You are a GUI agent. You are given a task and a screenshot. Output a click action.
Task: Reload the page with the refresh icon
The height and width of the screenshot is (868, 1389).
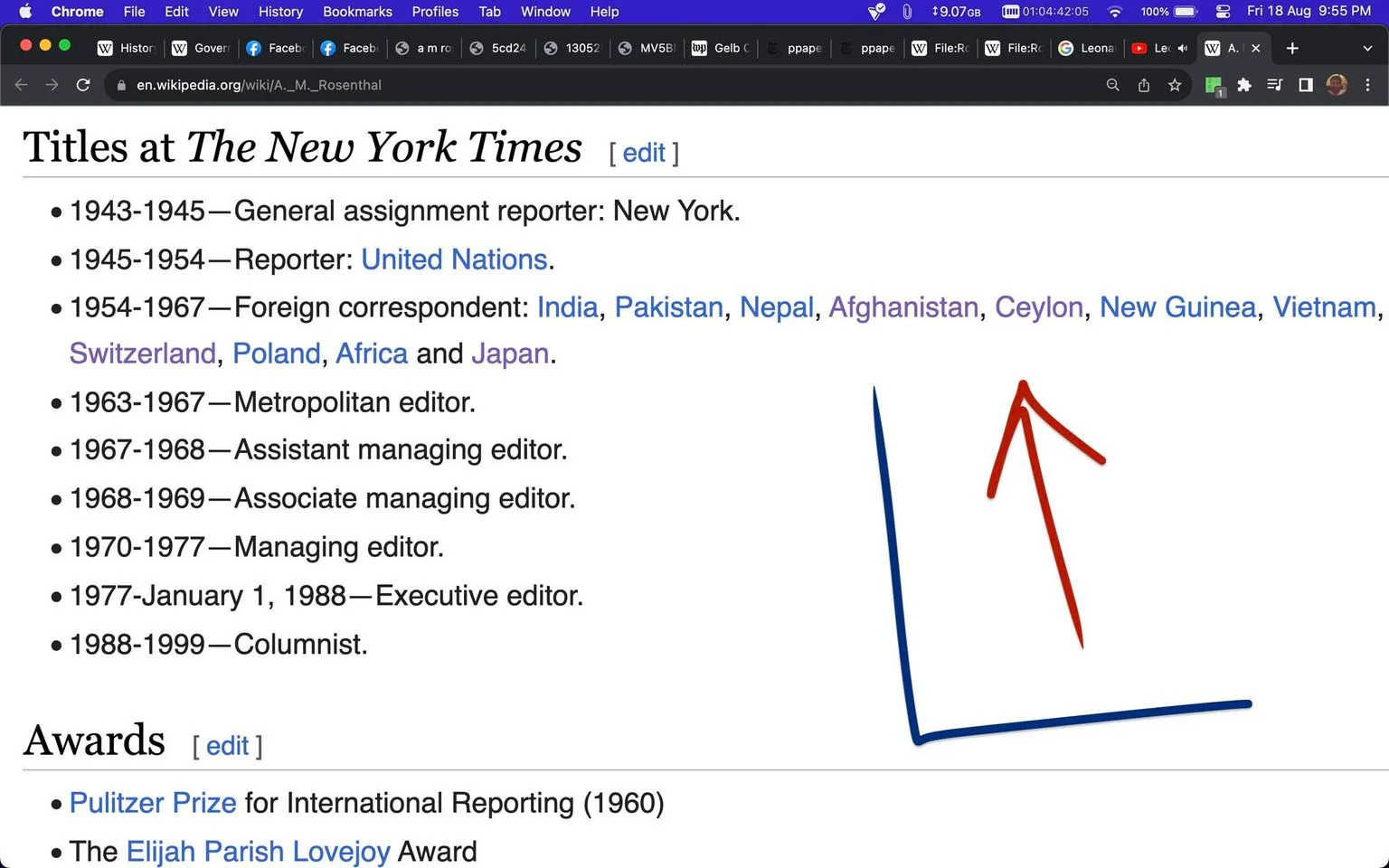[83, 85]
